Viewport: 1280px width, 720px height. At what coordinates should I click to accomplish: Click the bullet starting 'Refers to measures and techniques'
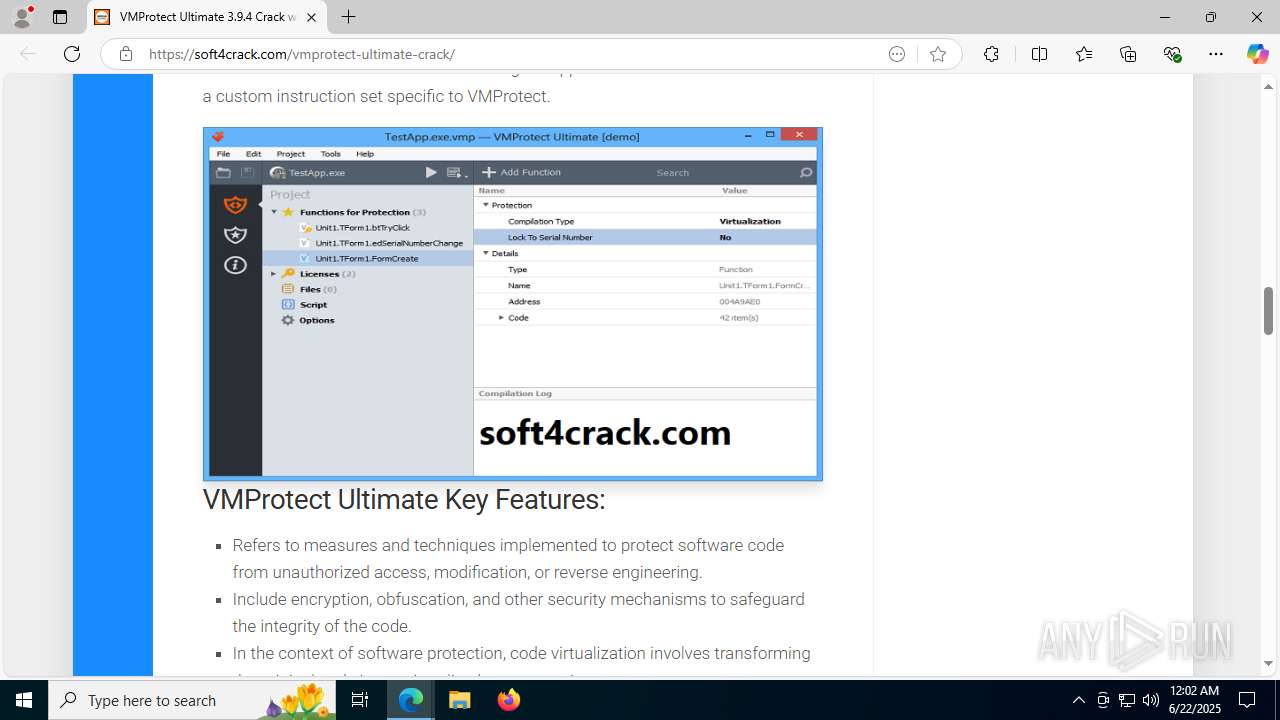pos(508,559)
